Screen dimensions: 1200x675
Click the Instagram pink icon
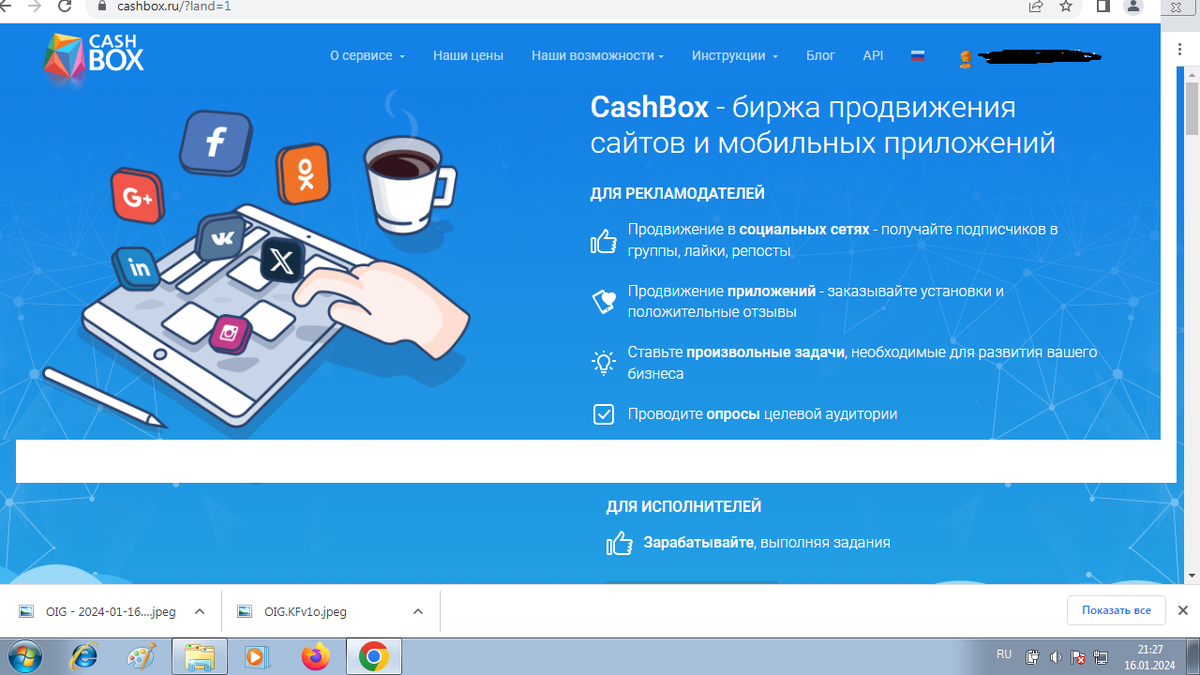[228, 334]
